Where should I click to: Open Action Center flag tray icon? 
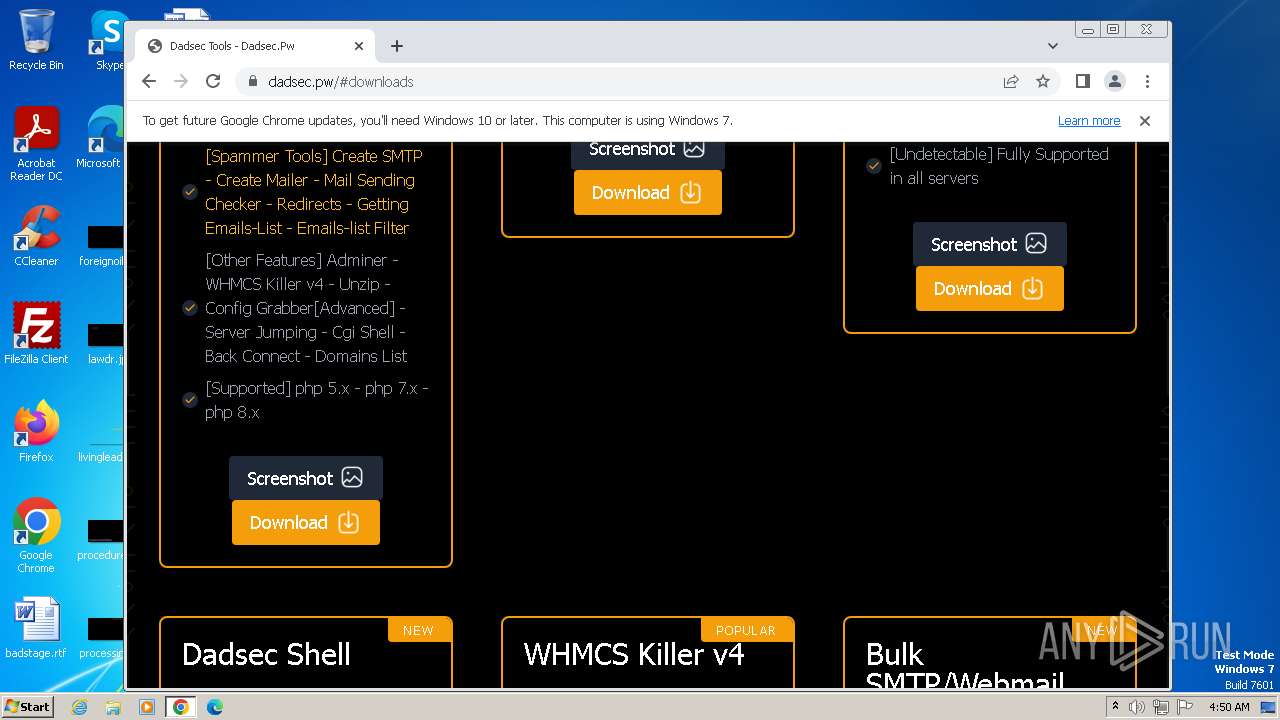[x=1185, y=707]
